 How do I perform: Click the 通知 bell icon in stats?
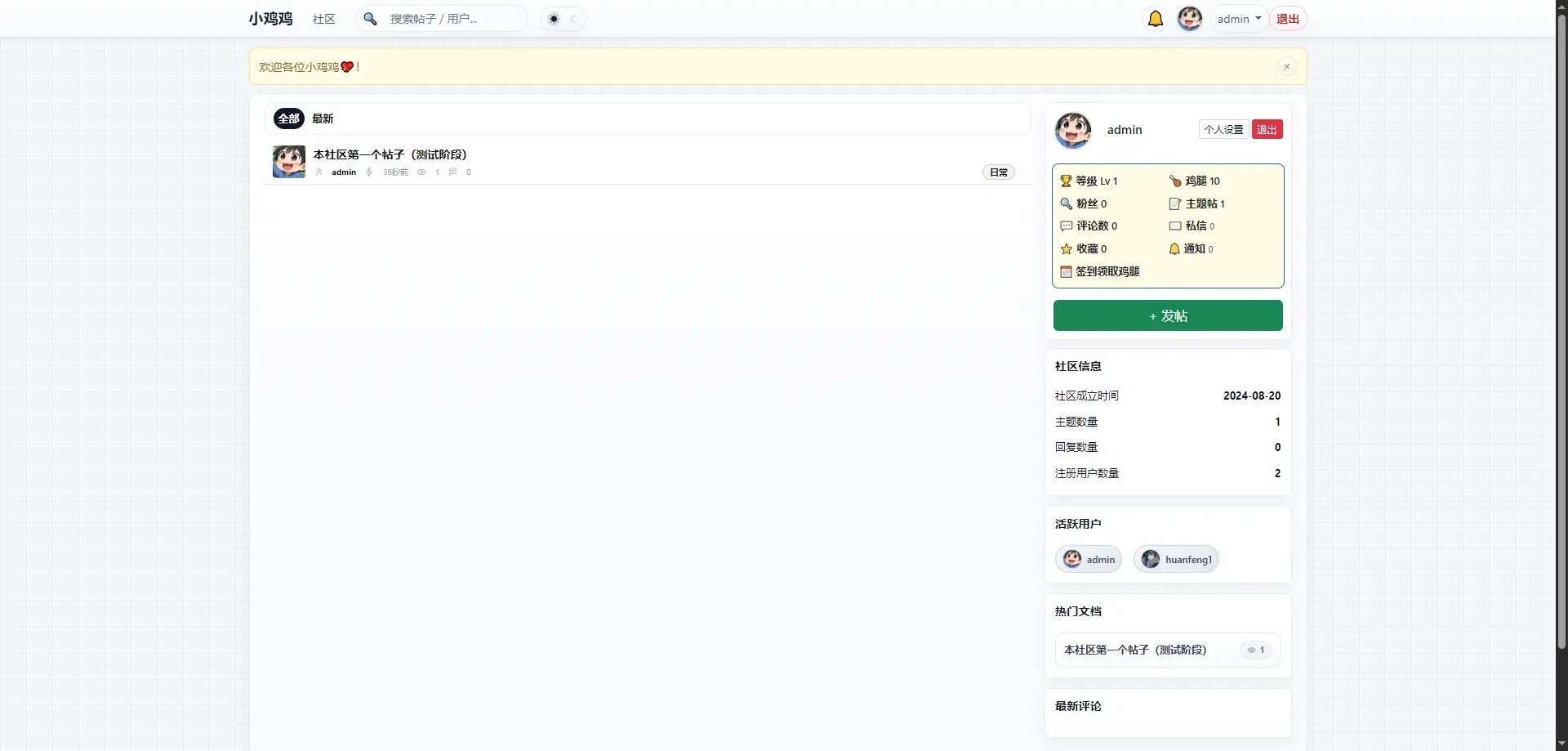(1174, 249)
